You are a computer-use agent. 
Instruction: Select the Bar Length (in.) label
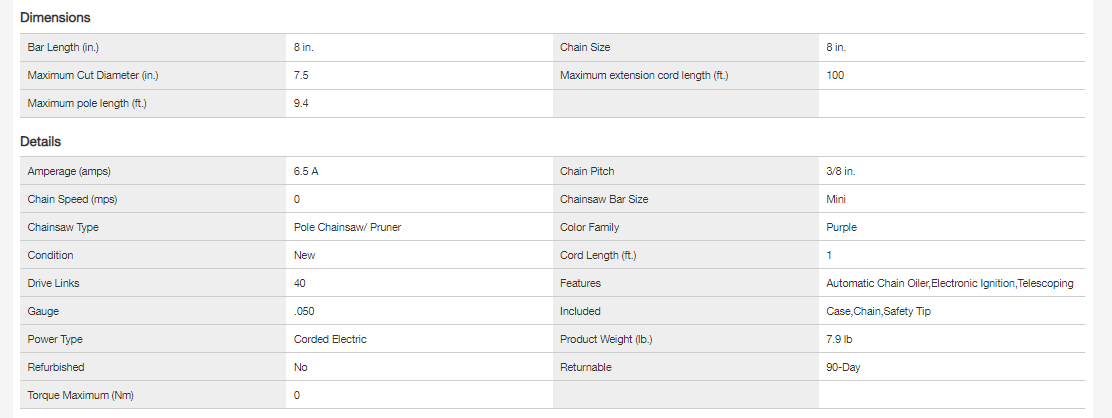click(x=63, y=48)
